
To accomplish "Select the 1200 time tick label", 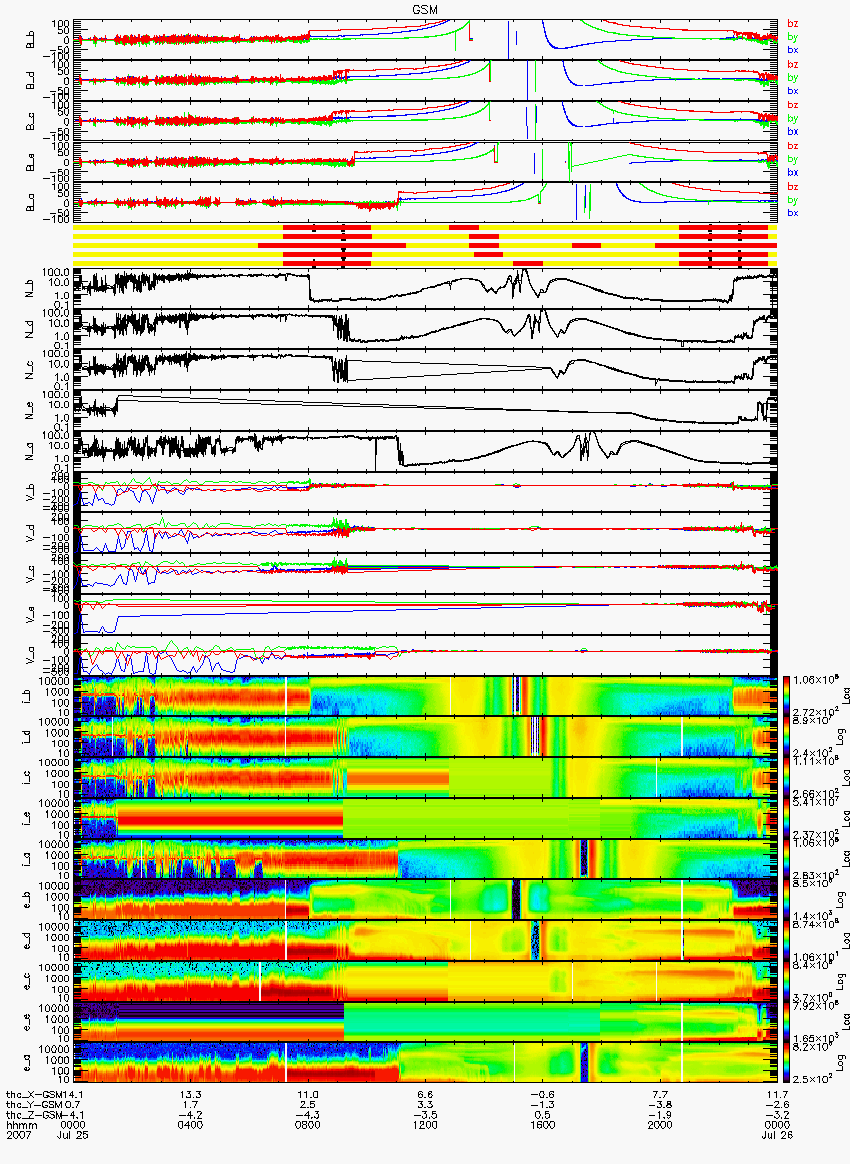I will click(x=425, y=1125).
